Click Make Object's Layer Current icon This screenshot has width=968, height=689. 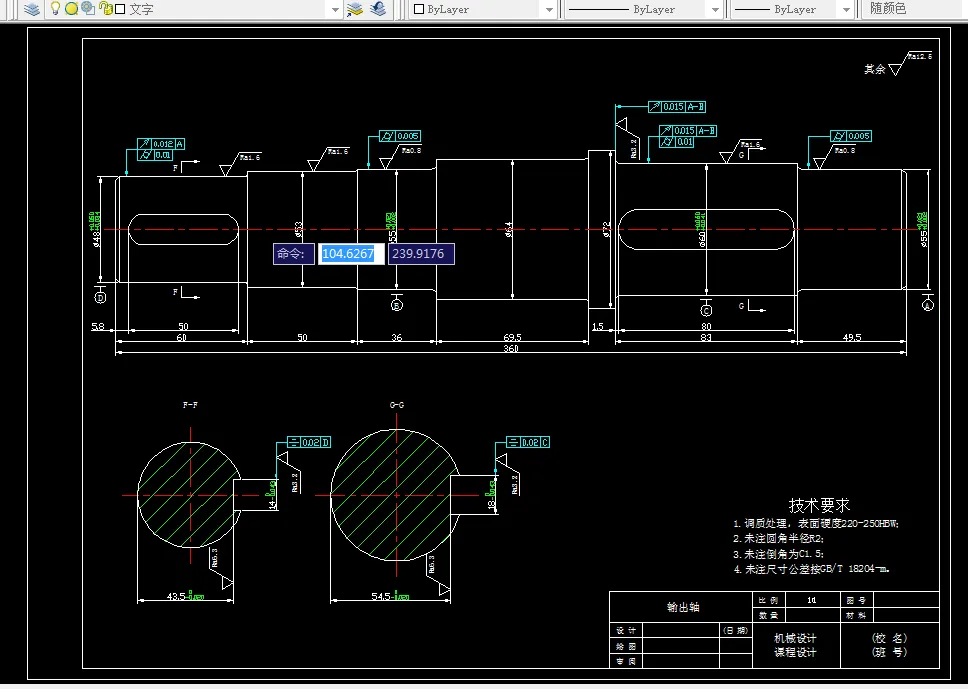tap(355, 9)
